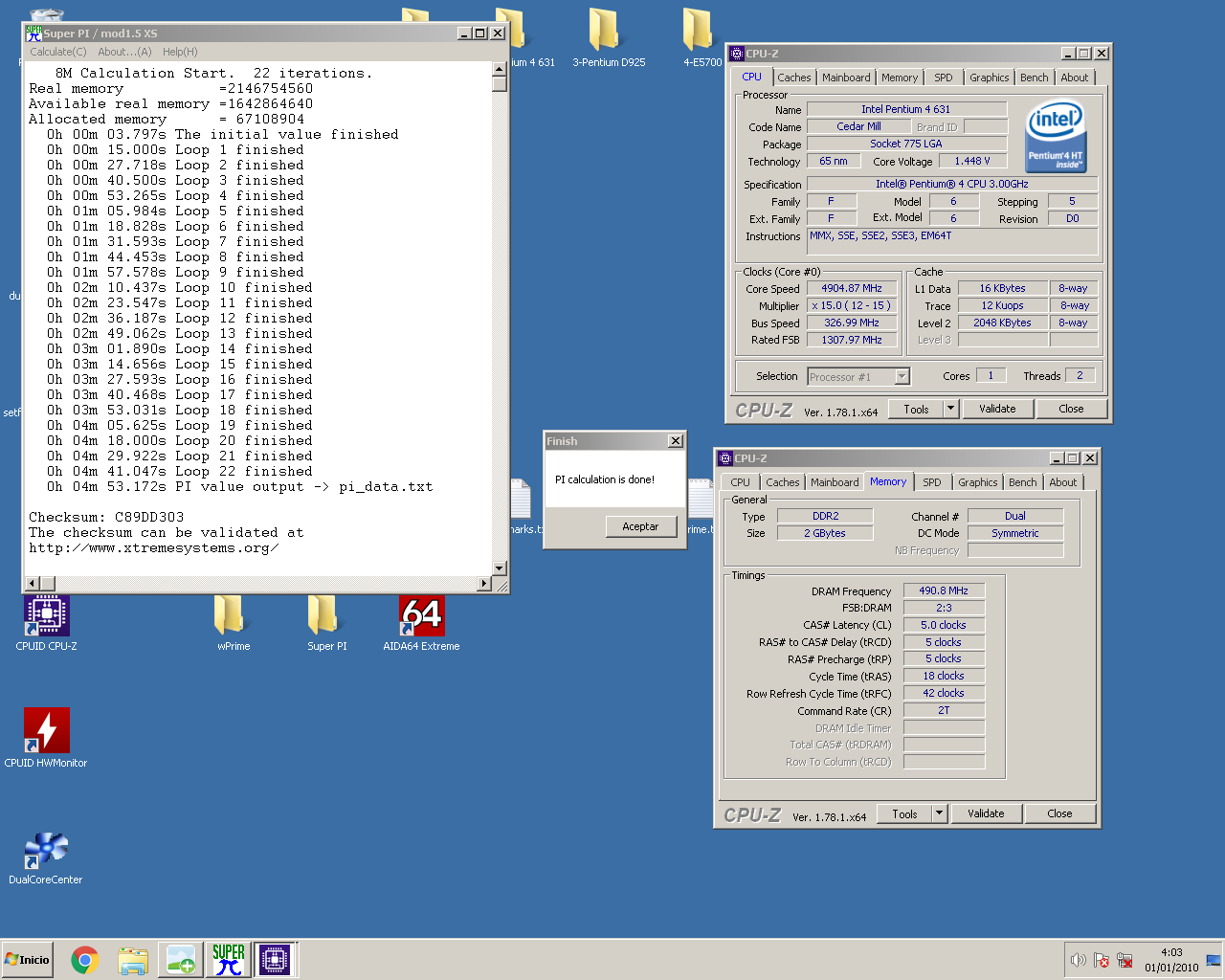Open Bench tab in upper CPU-Z window
The width and height of the screenshot is (1225, 980).
[1034, 78]
